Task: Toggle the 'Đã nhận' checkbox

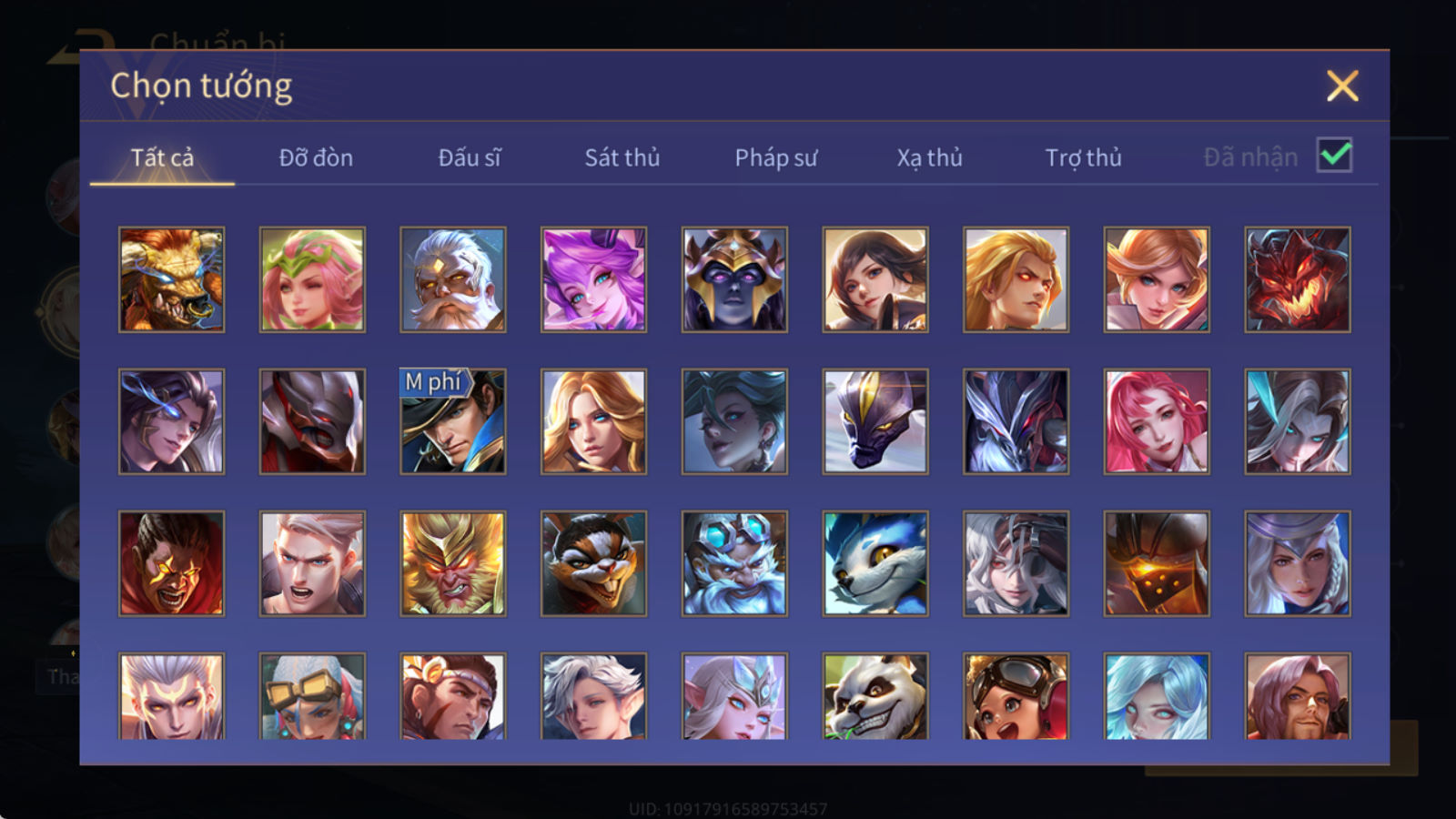Action: click(1334, 156)
